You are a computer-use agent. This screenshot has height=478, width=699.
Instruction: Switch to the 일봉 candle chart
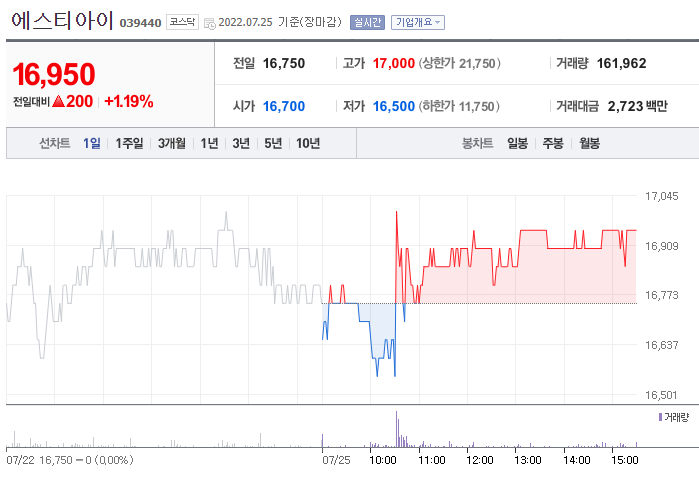click(518, 143)
